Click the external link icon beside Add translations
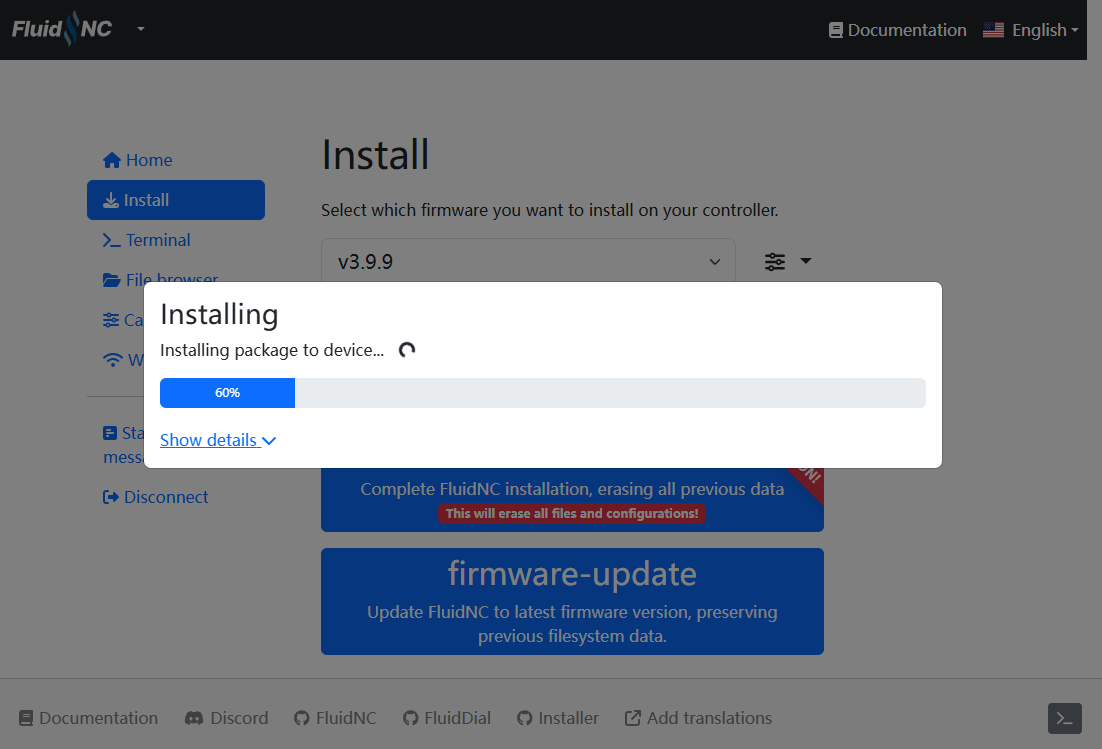Viewport: 1102px width, 749px height. point(633,718)
